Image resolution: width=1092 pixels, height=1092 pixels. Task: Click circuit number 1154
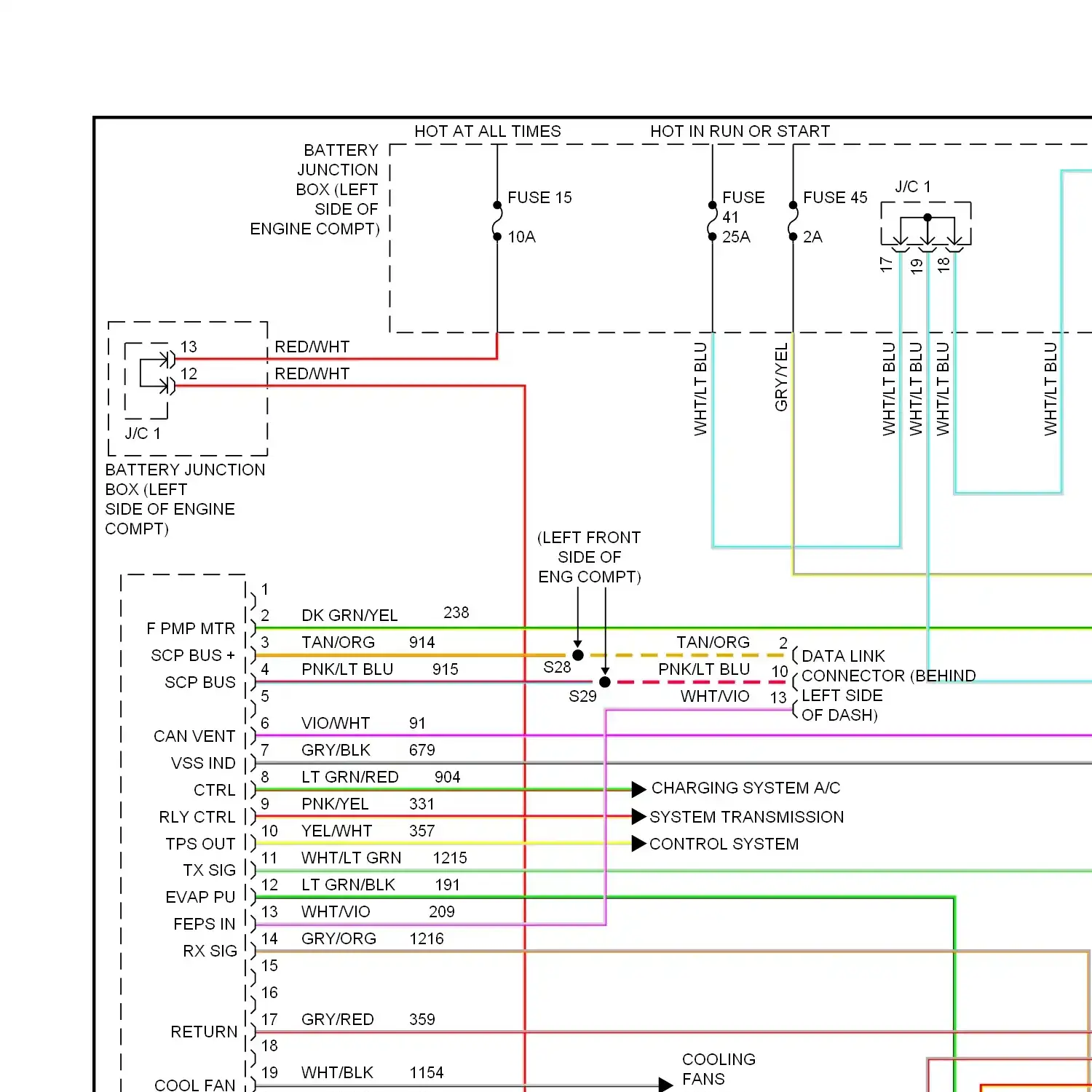pos(427,1072)
